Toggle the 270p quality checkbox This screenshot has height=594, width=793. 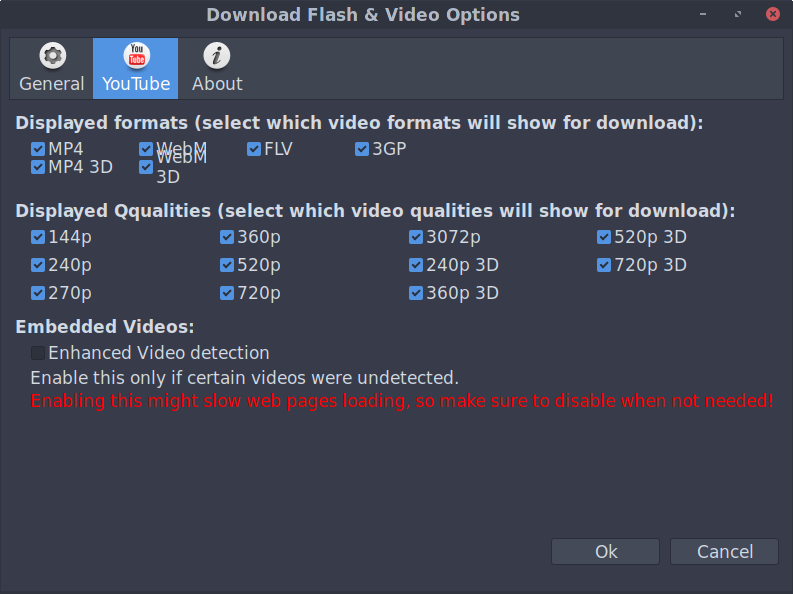coord(38,293)
